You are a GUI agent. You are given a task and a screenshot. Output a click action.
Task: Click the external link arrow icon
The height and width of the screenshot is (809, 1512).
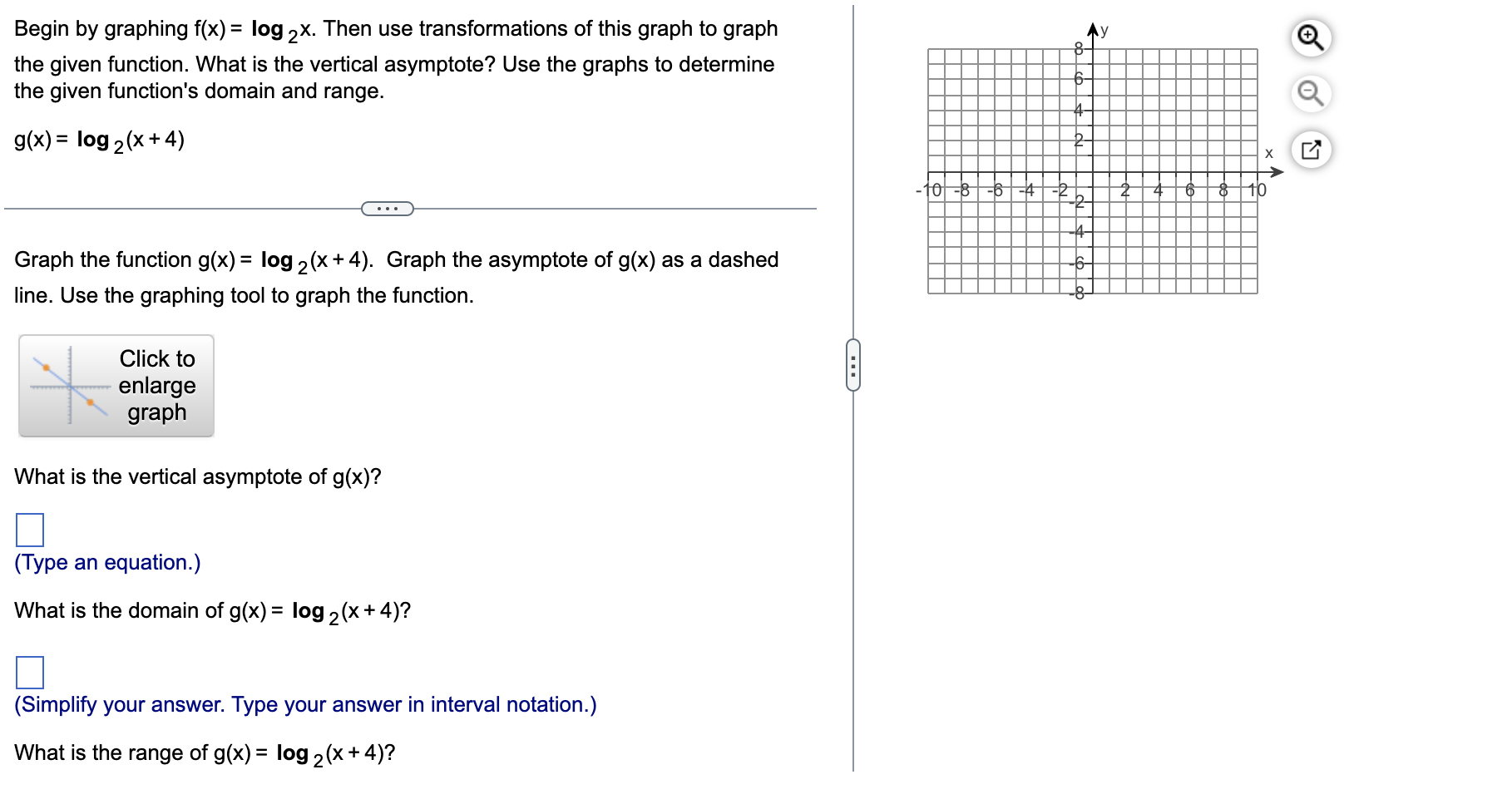coord(1312,151)
